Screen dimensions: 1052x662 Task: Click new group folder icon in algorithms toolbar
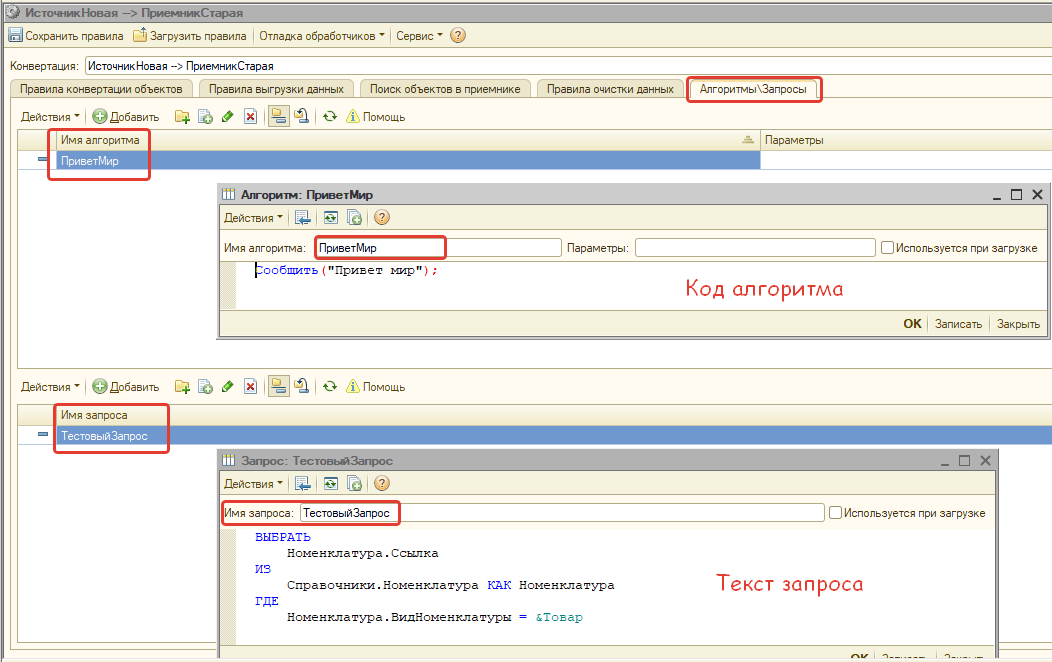(182, 117)
